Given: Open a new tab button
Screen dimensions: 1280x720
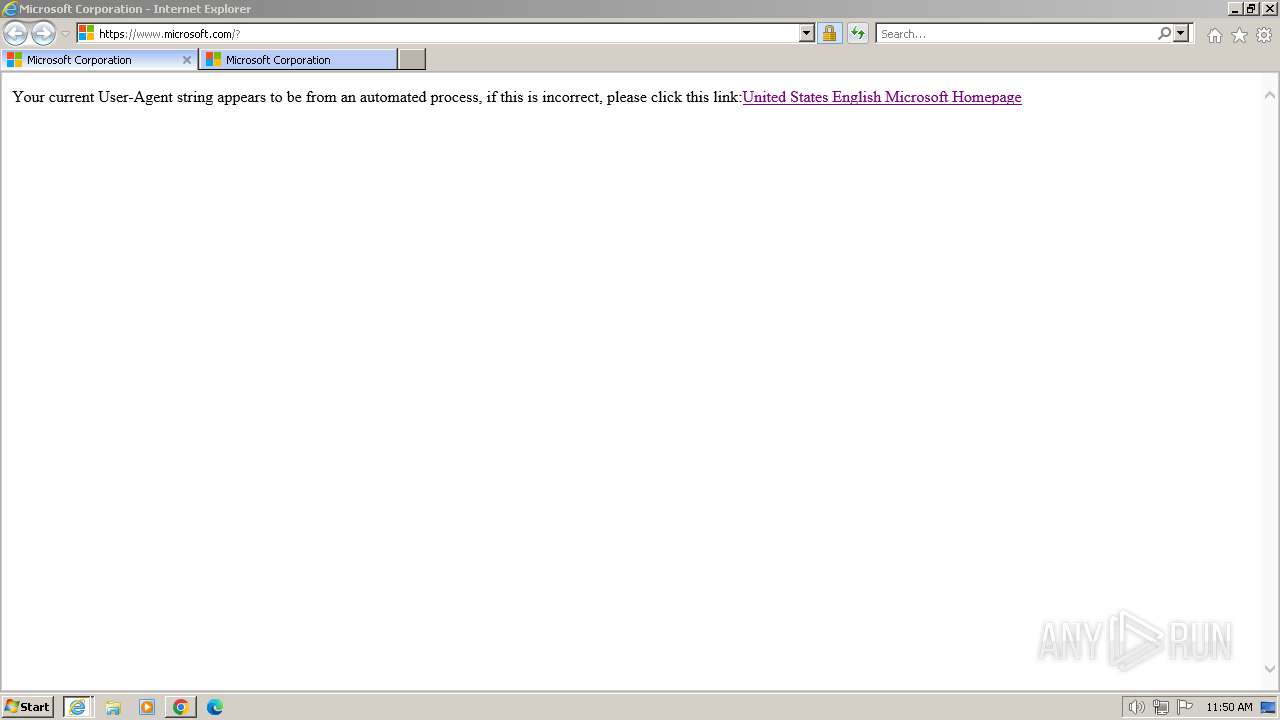Looking at the screenshot, I should 411,60.
